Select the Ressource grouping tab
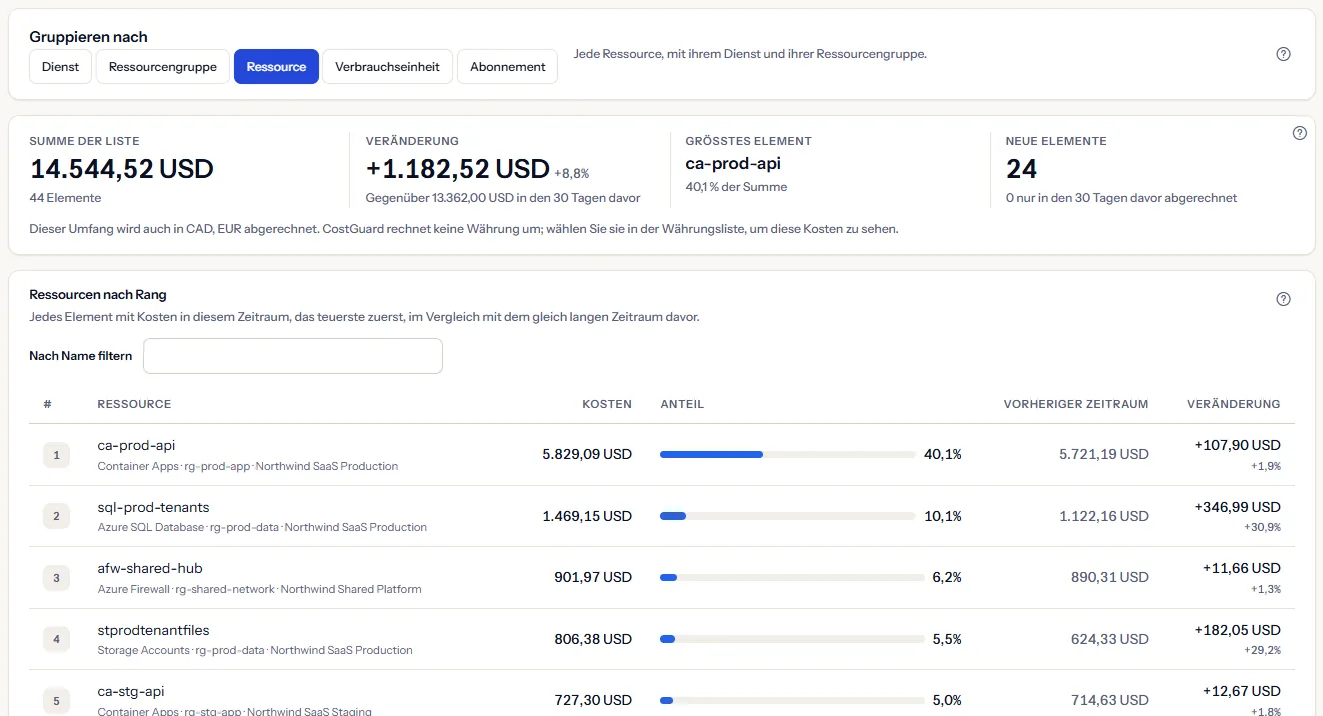The height and width of the screenshot is (716, 1323). tap(276, 67)
